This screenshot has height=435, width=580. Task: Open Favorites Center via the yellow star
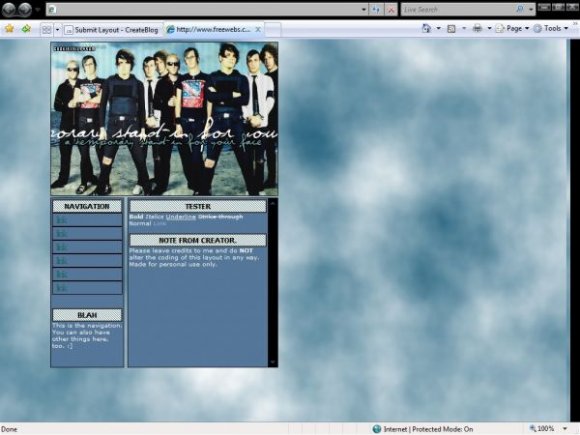coord(9,28)
